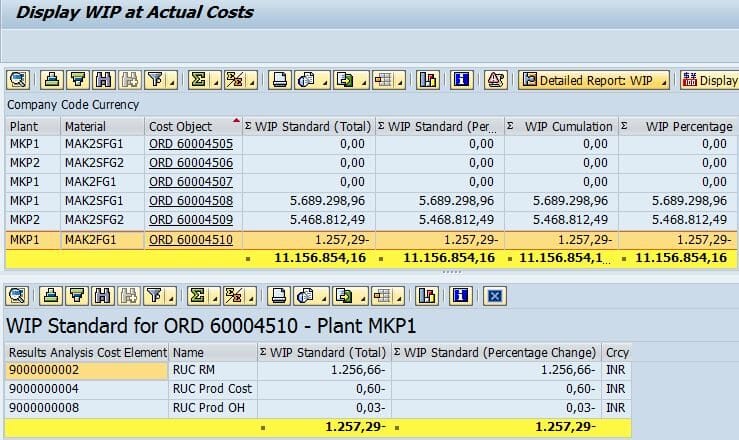Click the Print icon in upper toolbar

(281, 80)
